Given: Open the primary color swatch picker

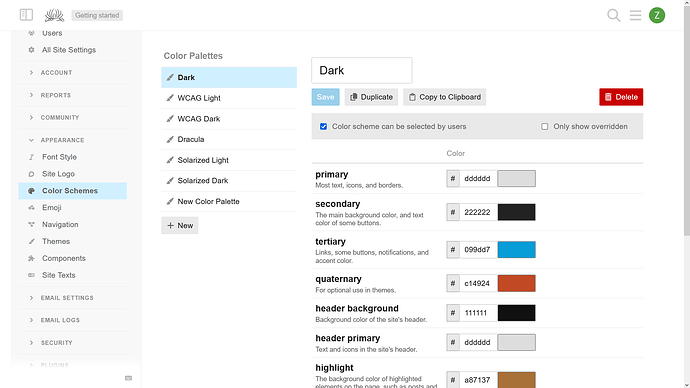Looking at the screenshot, I should tap(517, 179).
